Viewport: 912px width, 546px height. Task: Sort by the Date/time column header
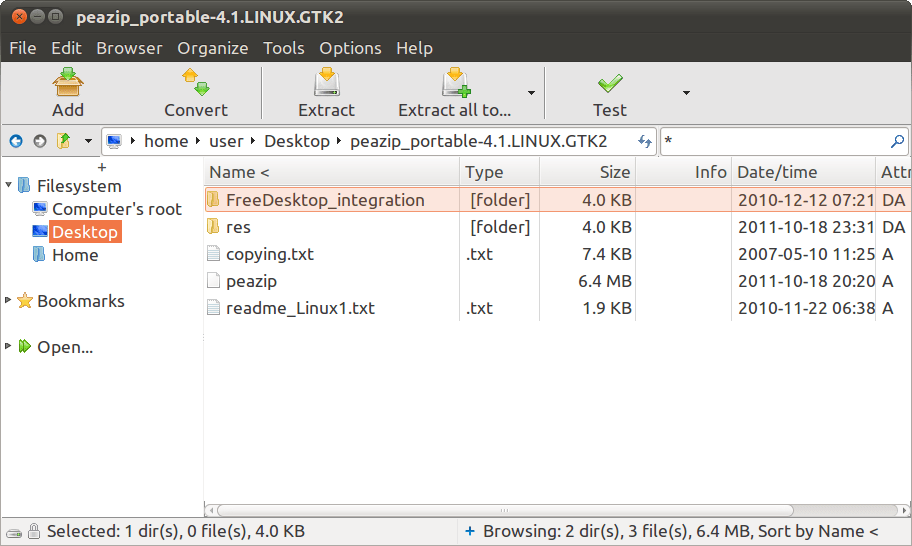803,172
